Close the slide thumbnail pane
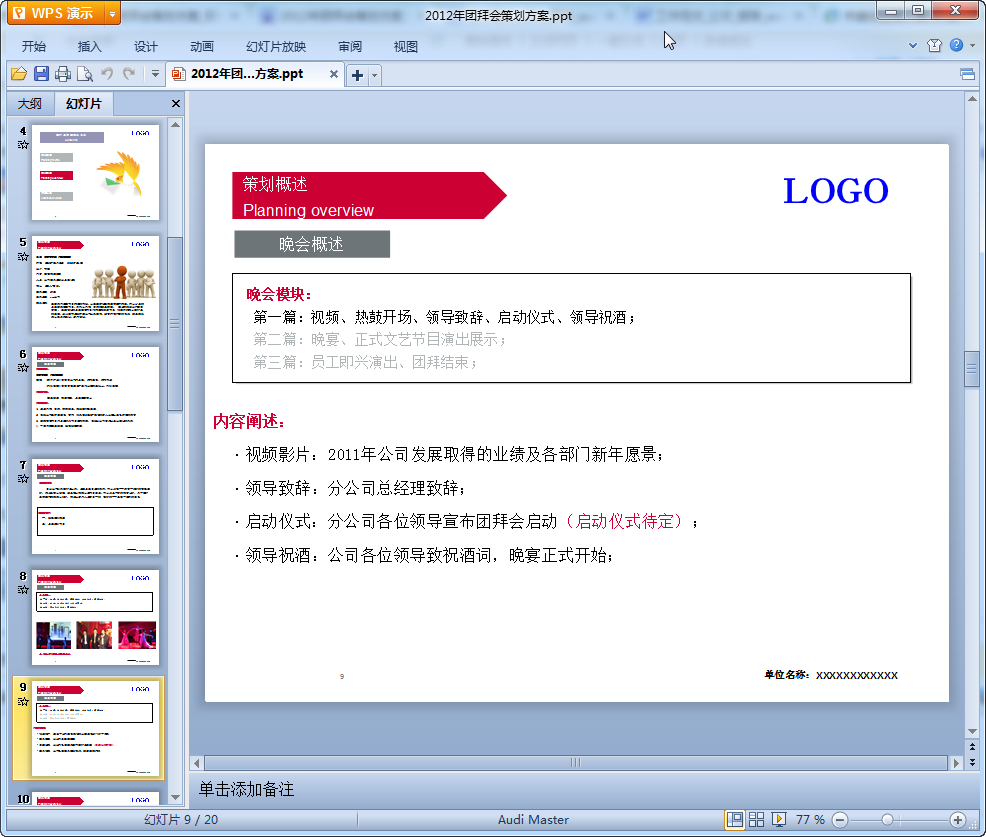This screenshot has height=837, width=986. (x=176, y=104)
